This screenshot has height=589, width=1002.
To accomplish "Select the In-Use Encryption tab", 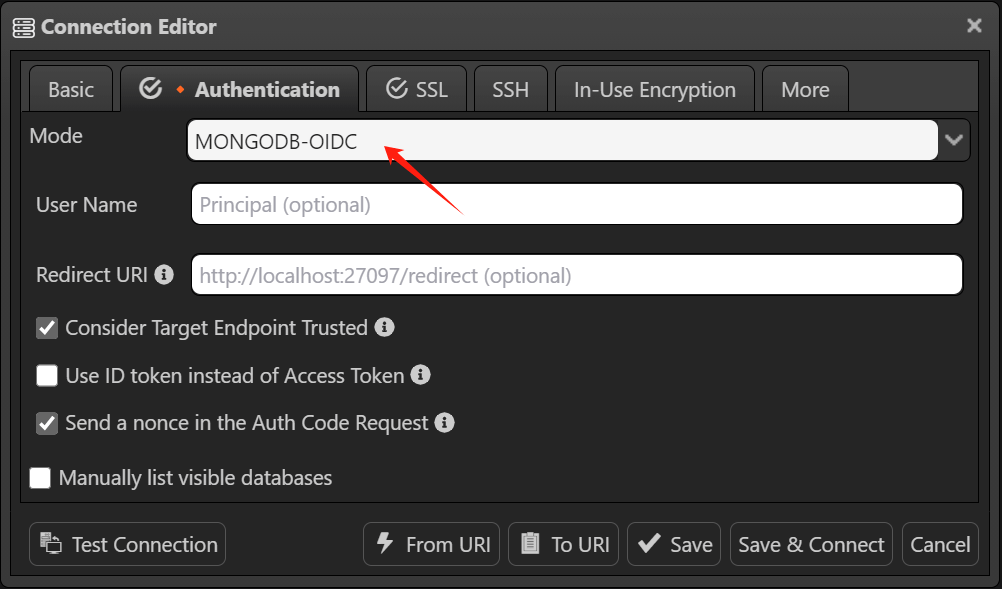I will point(654,90).
